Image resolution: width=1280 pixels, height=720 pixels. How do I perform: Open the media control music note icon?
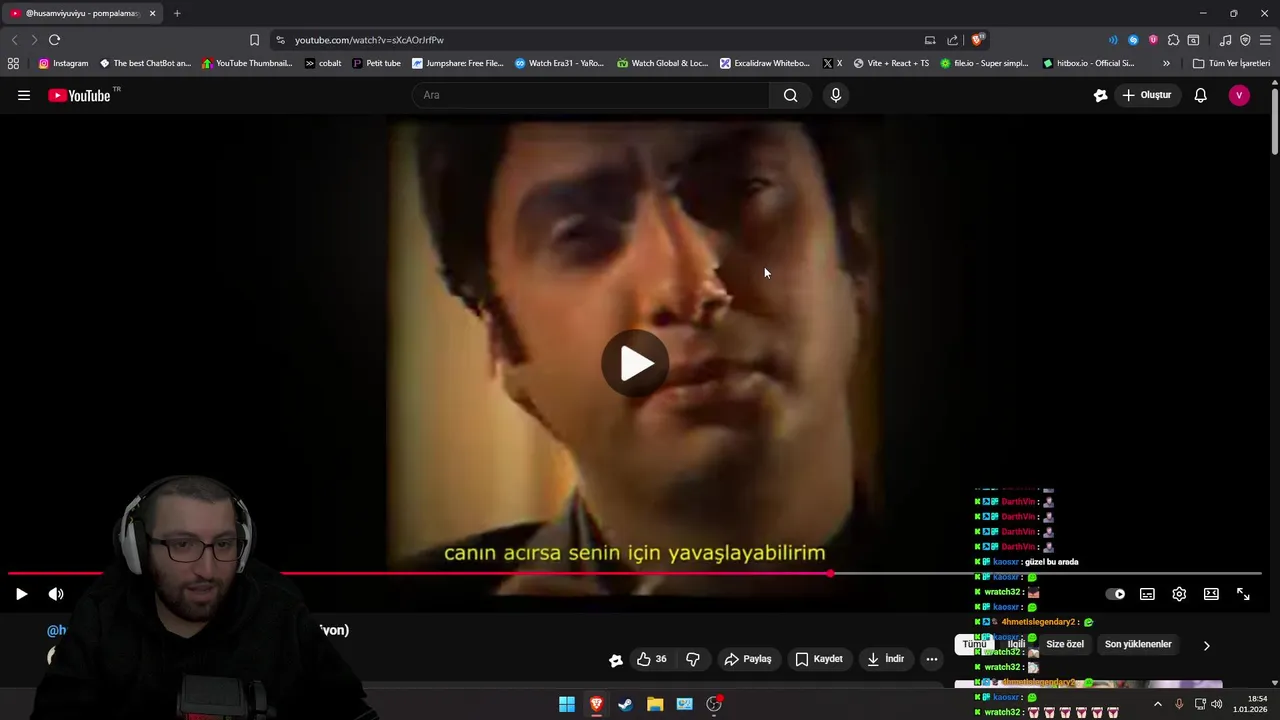coord(1225,40)
